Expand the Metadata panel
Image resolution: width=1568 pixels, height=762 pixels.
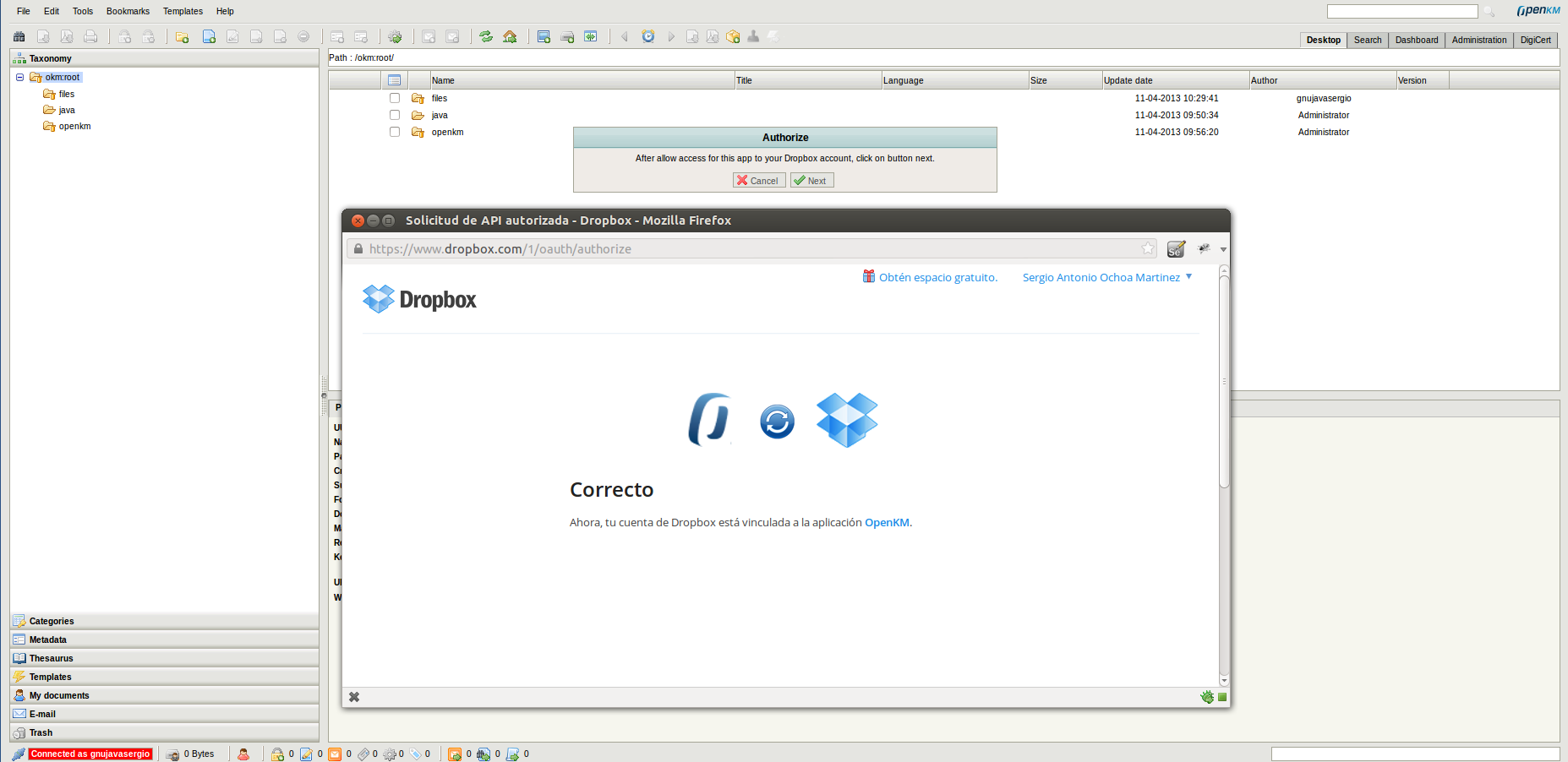pos(165,640)
